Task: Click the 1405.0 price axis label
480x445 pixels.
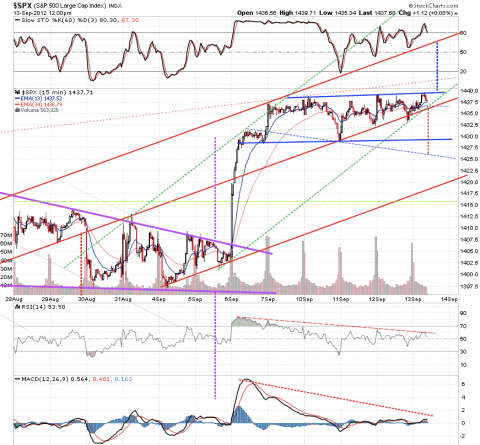Action: (x=470, y=251)
